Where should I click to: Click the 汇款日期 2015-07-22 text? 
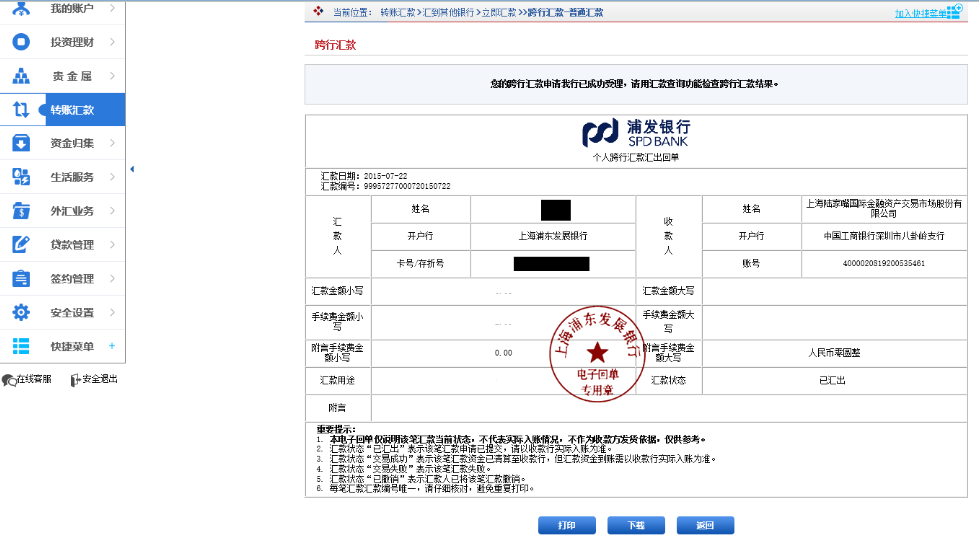[363, 176]
